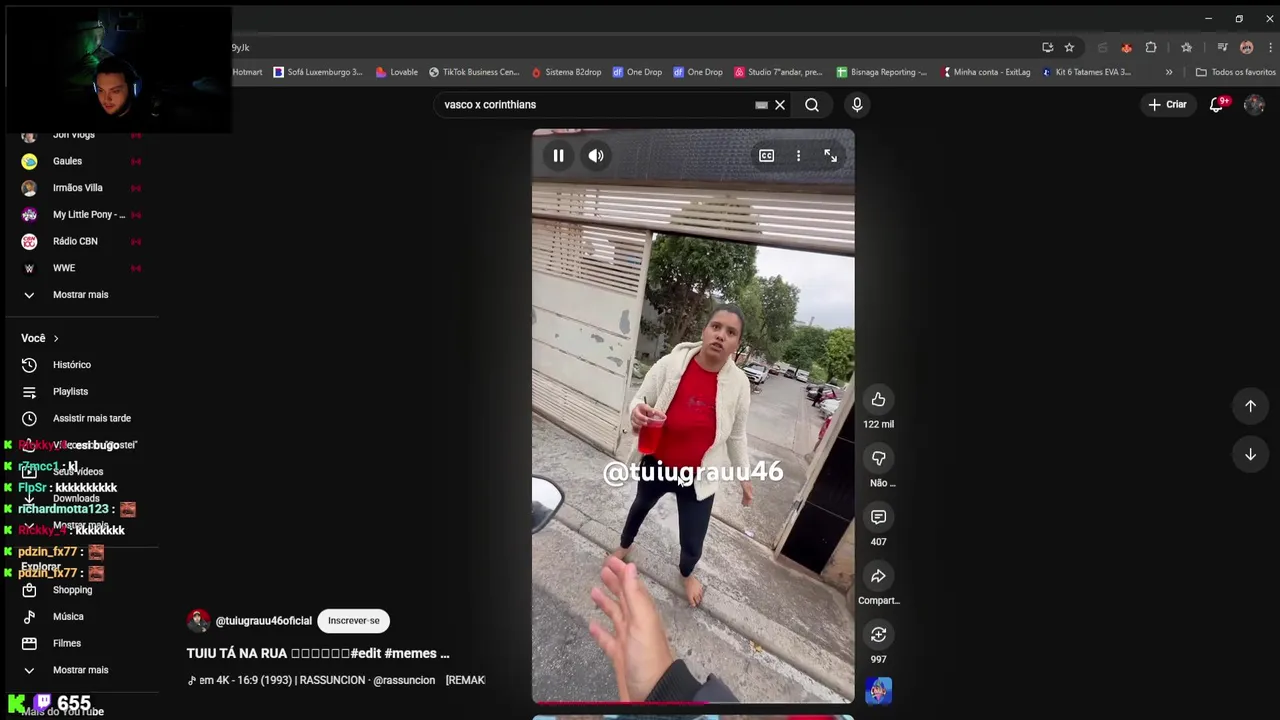Screen dimensions: 1280x720
Task: Go to the previous Short arrow
Action: click(x=1250, y=406)
